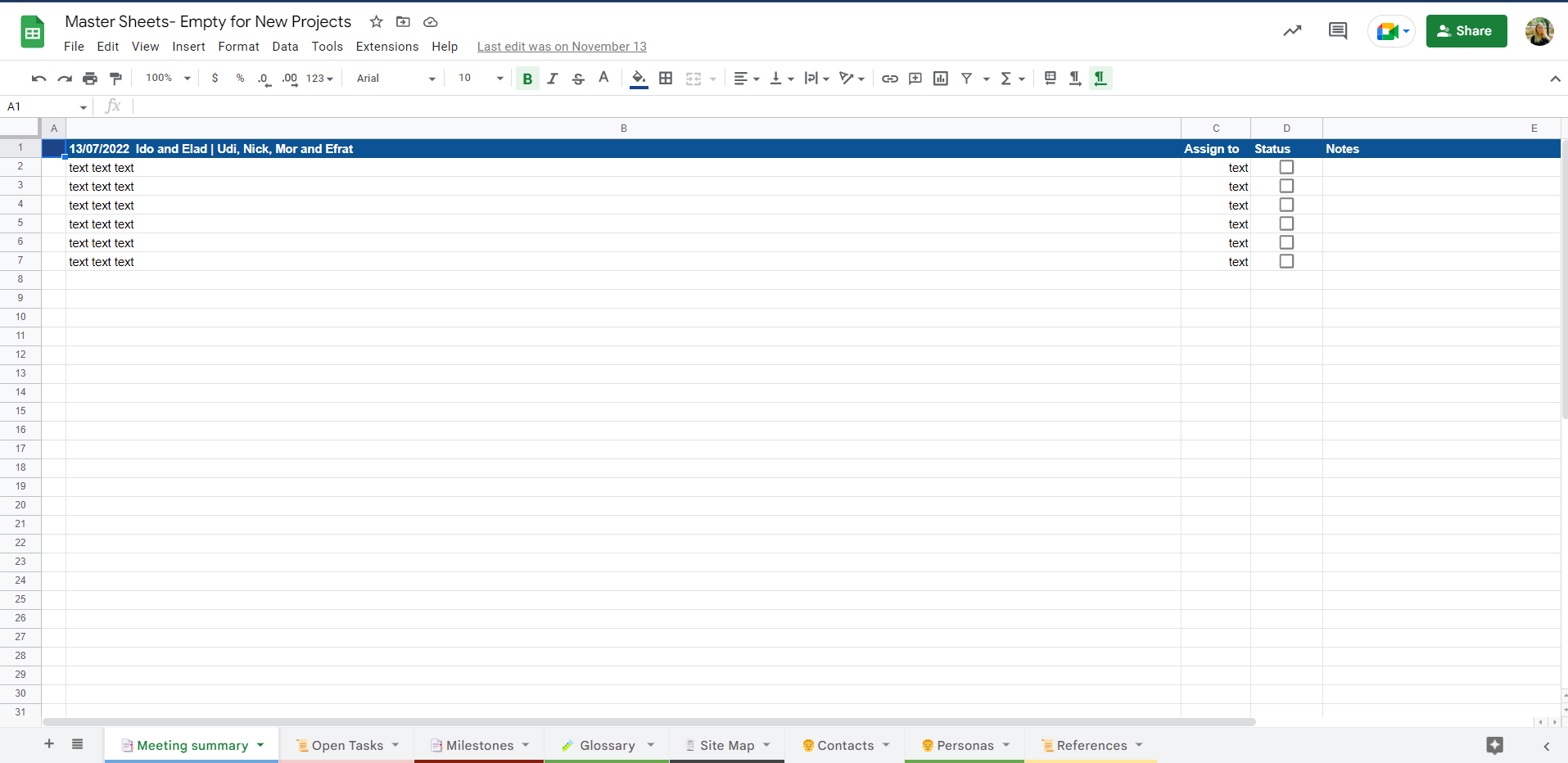Open the Data menu
Image resolution: width=1568 pixels, height=763 pixels.
click(285, 47)
